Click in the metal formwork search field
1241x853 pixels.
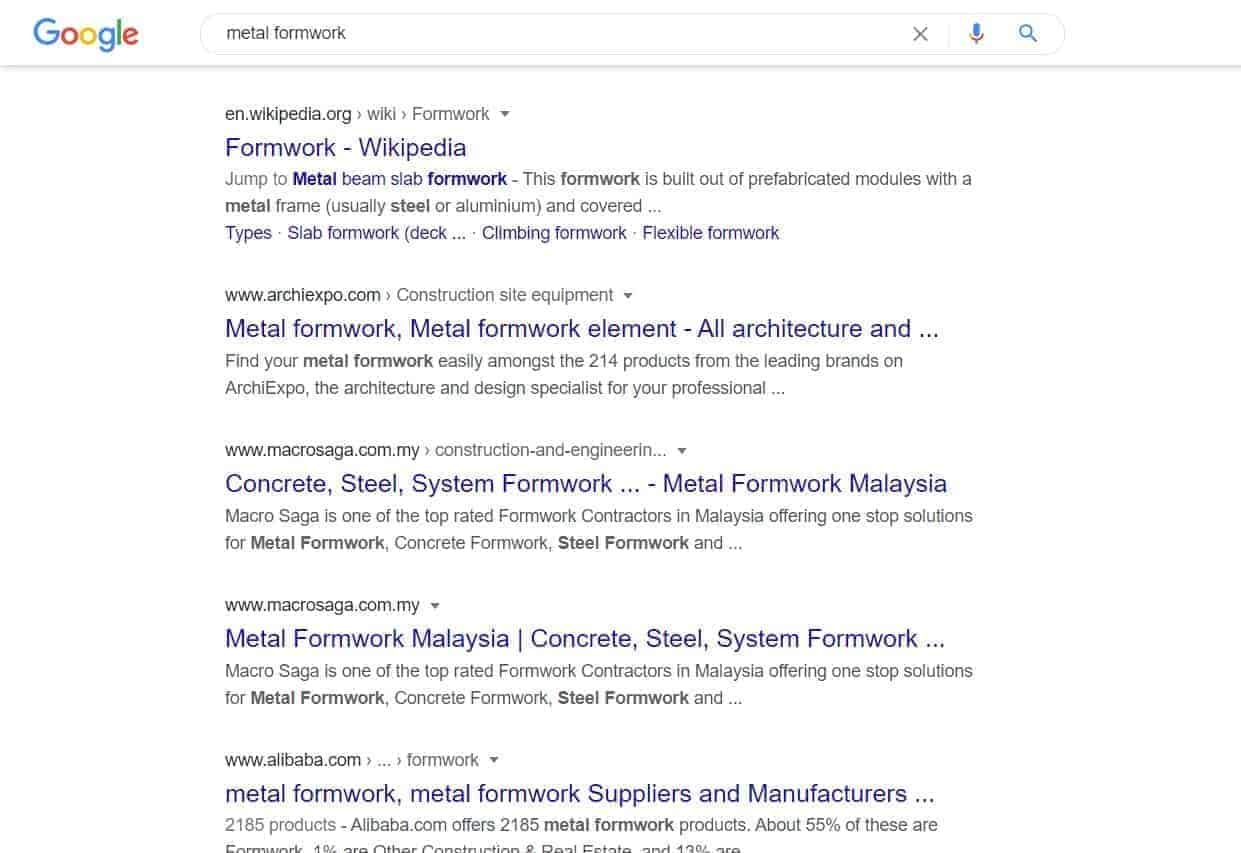point(560,33)
